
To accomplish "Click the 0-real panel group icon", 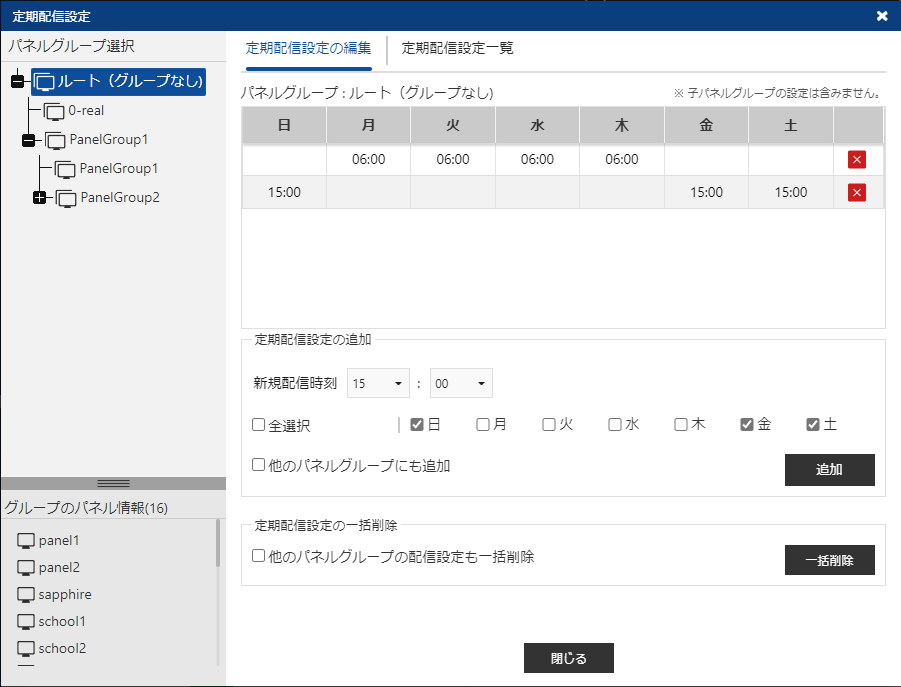I will point(54,110).
